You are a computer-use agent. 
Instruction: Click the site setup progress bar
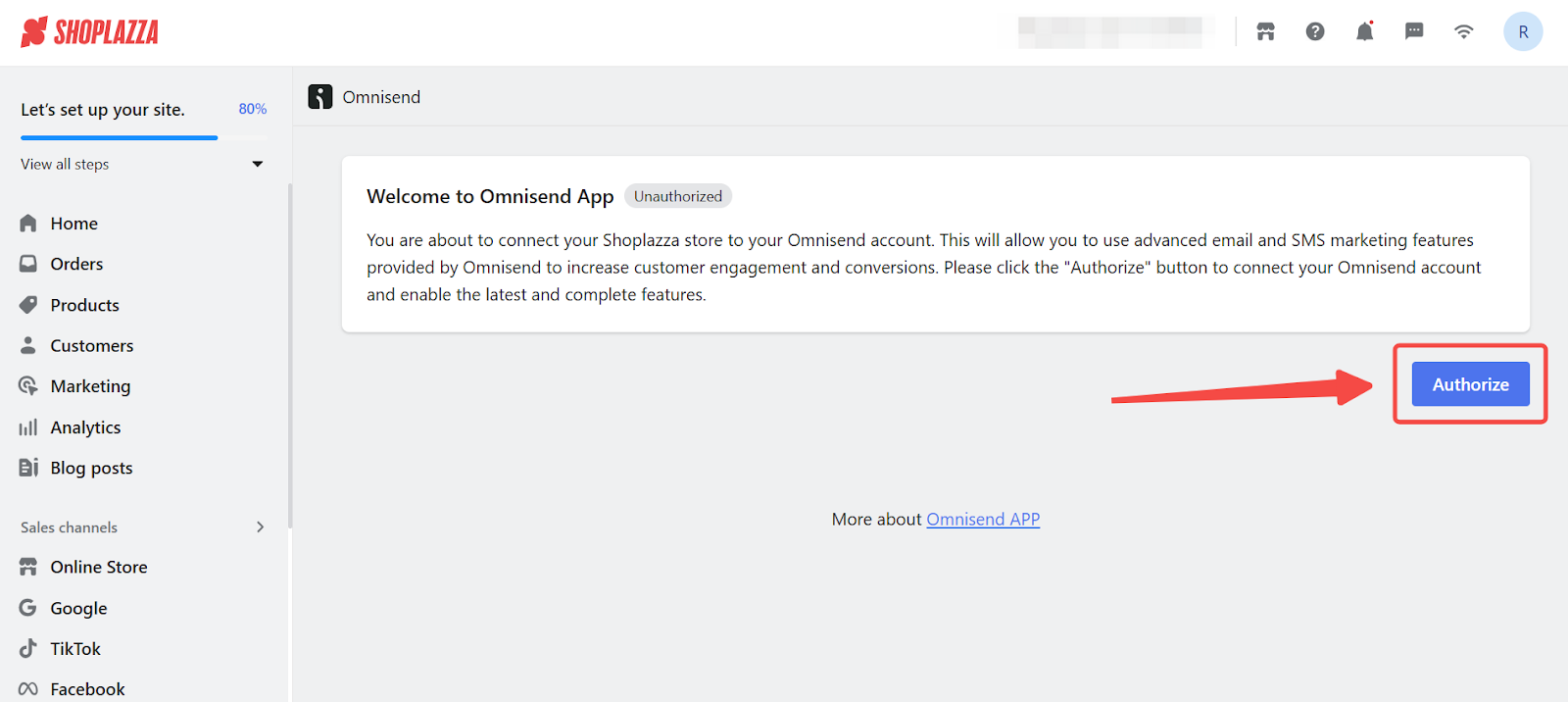click(x=143, y=138)
